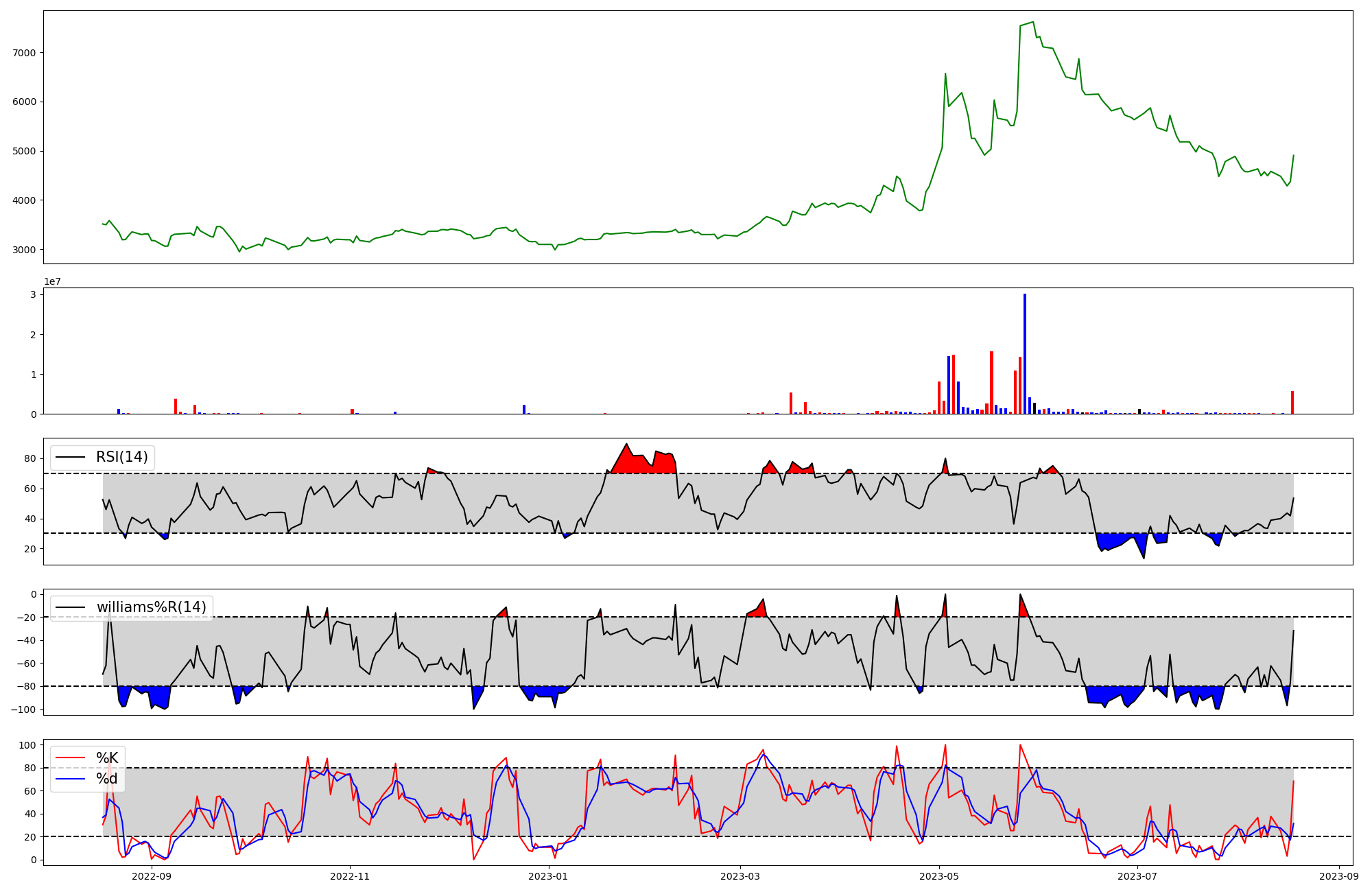
Task: Click the 2022-11 x-axis date label
Action: [351, 876]
